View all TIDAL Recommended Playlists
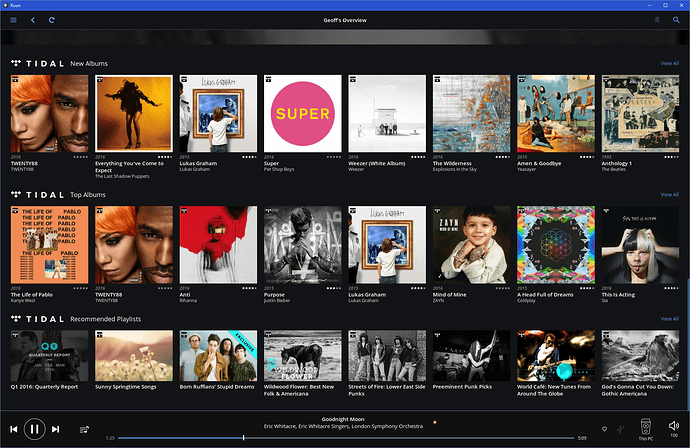The width and height of the screenshot is (690, 448). (669, 319)
